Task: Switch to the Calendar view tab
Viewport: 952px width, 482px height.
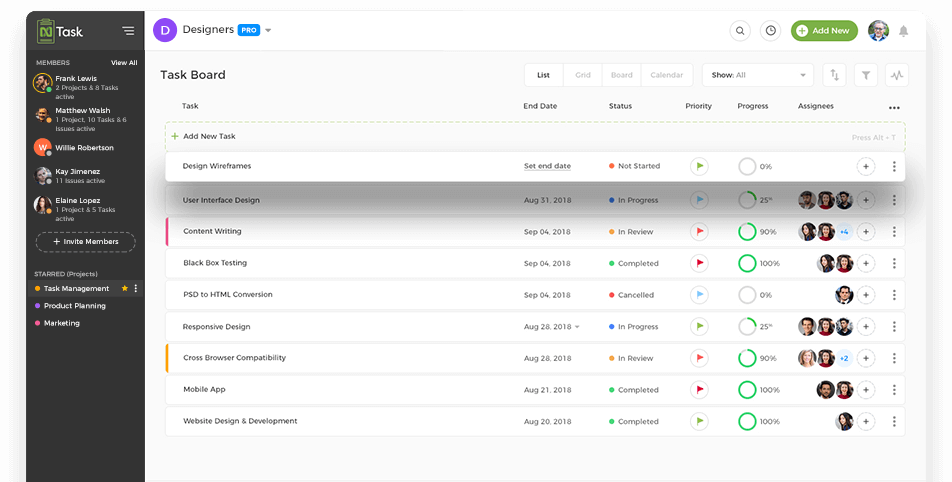Action: (667, 75)
